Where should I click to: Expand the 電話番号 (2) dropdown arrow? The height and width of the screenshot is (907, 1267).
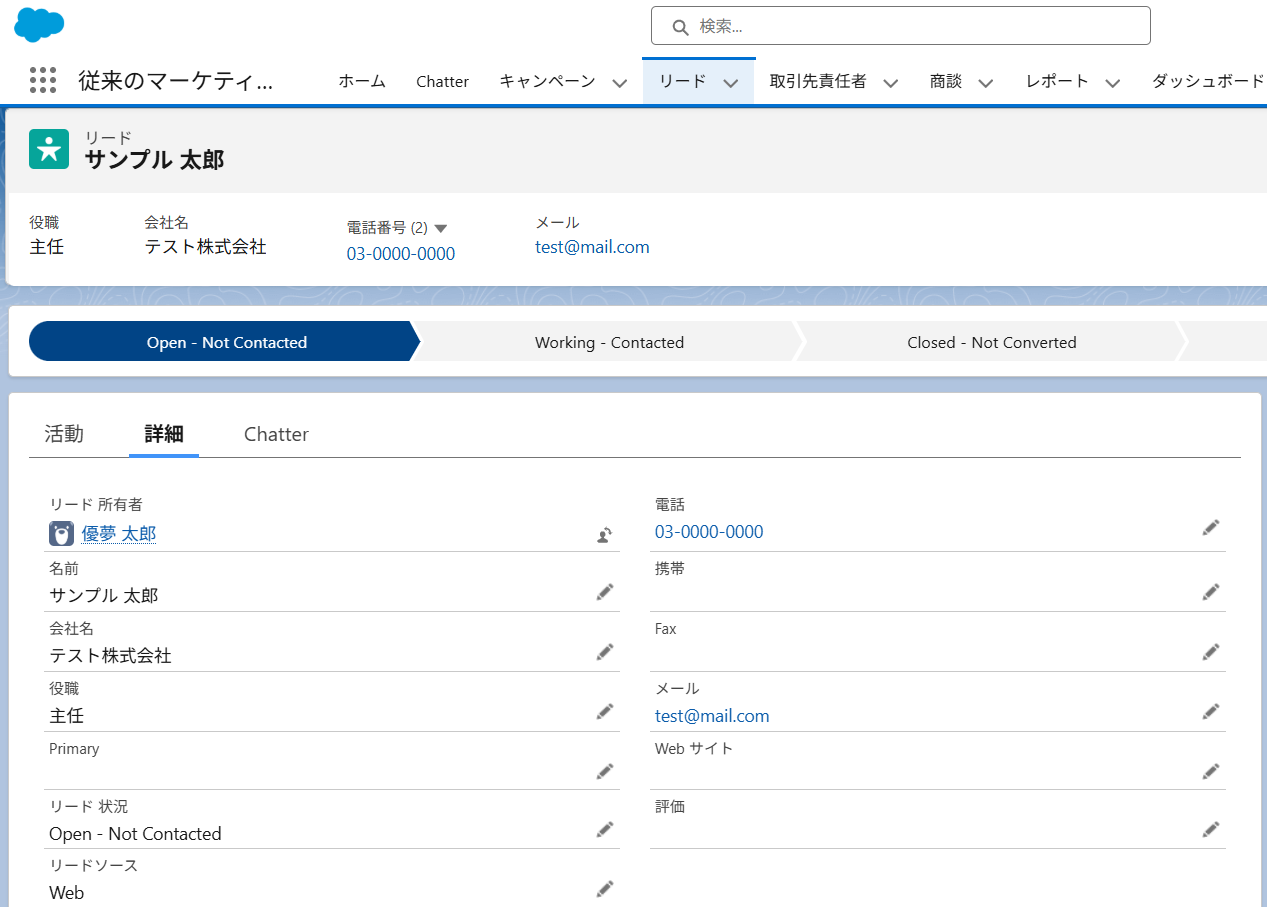(441, 228)
